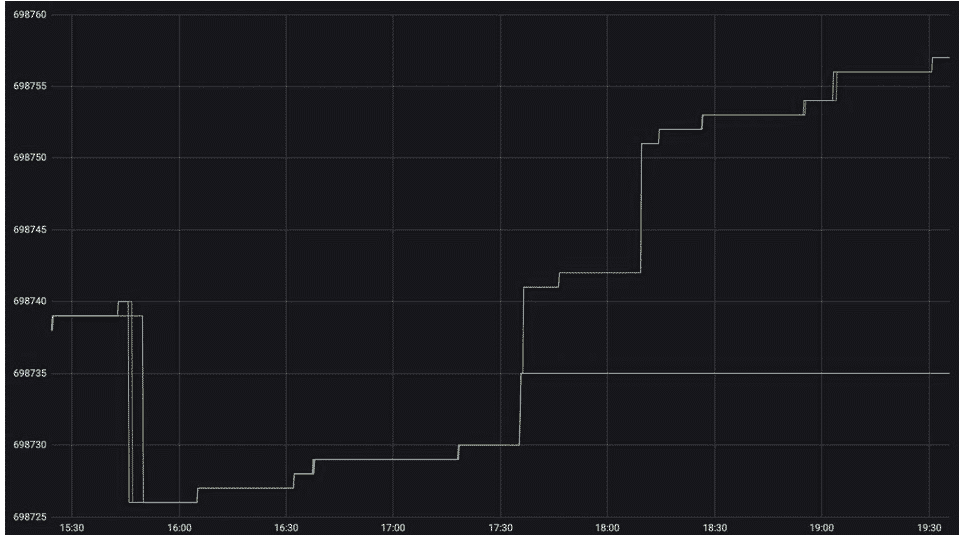This screenshot has width=960, height=535.
Task: Click the 698740 y-axis label
Action: tap(29, 301)
